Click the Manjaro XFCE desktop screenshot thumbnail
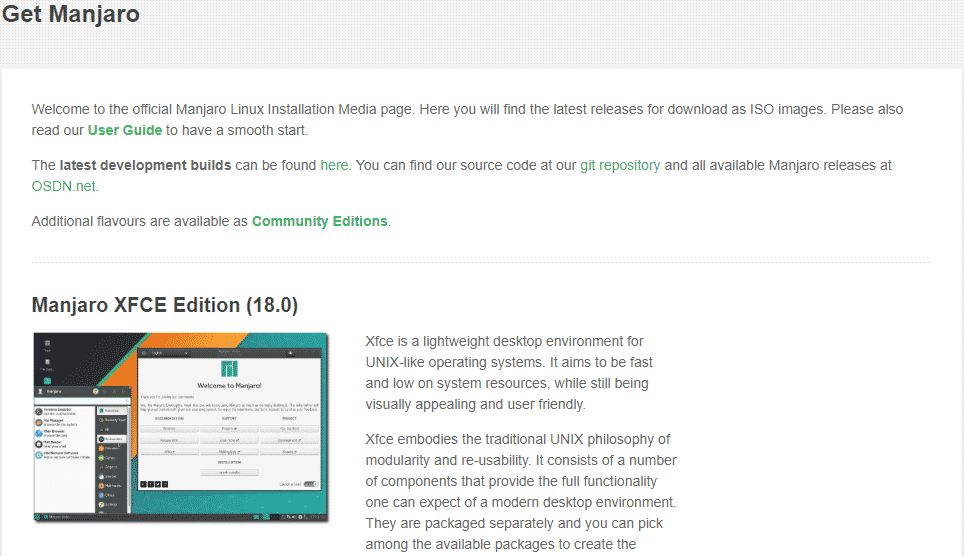 point(181,427)
